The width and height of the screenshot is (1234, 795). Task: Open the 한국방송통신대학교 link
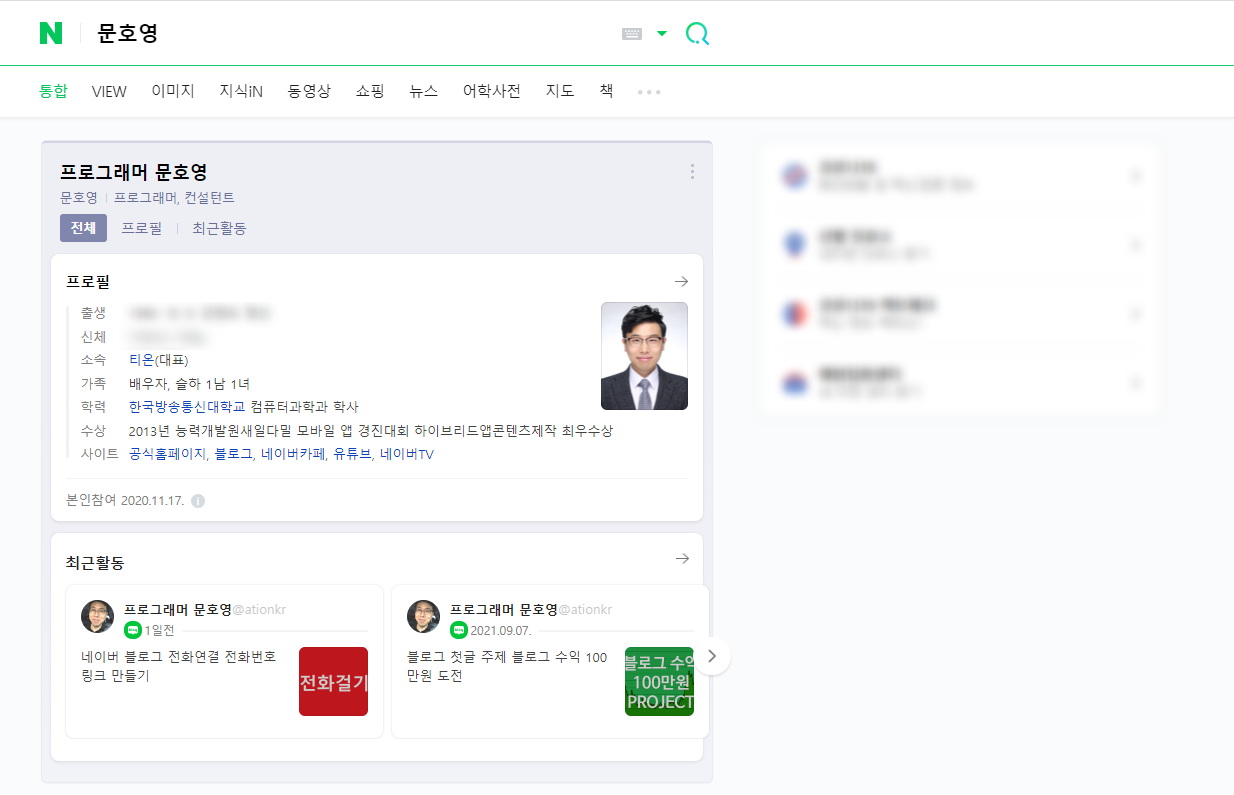188,407
